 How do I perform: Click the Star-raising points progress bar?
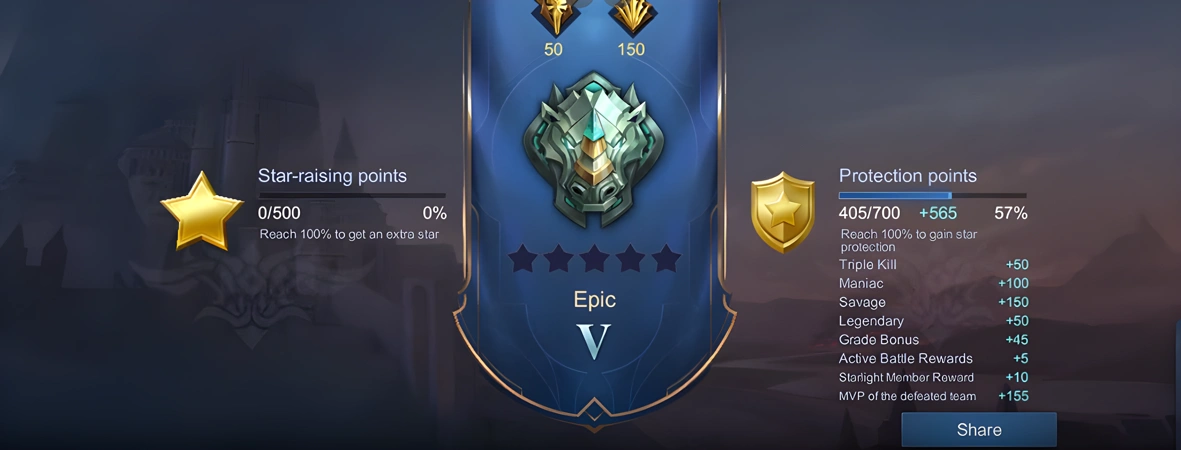click(x=352, y=196)
